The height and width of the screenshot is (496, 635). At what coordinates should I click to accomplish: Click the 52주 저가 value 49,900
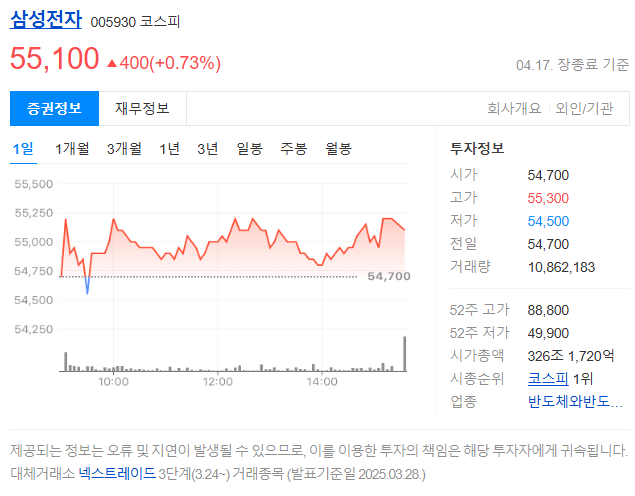(548, 334)
